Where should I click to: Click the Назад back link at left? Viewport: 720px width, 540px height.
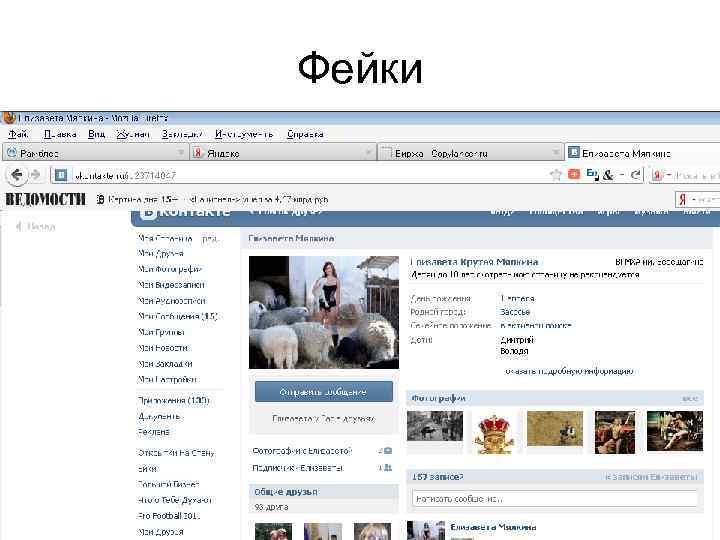36,226
